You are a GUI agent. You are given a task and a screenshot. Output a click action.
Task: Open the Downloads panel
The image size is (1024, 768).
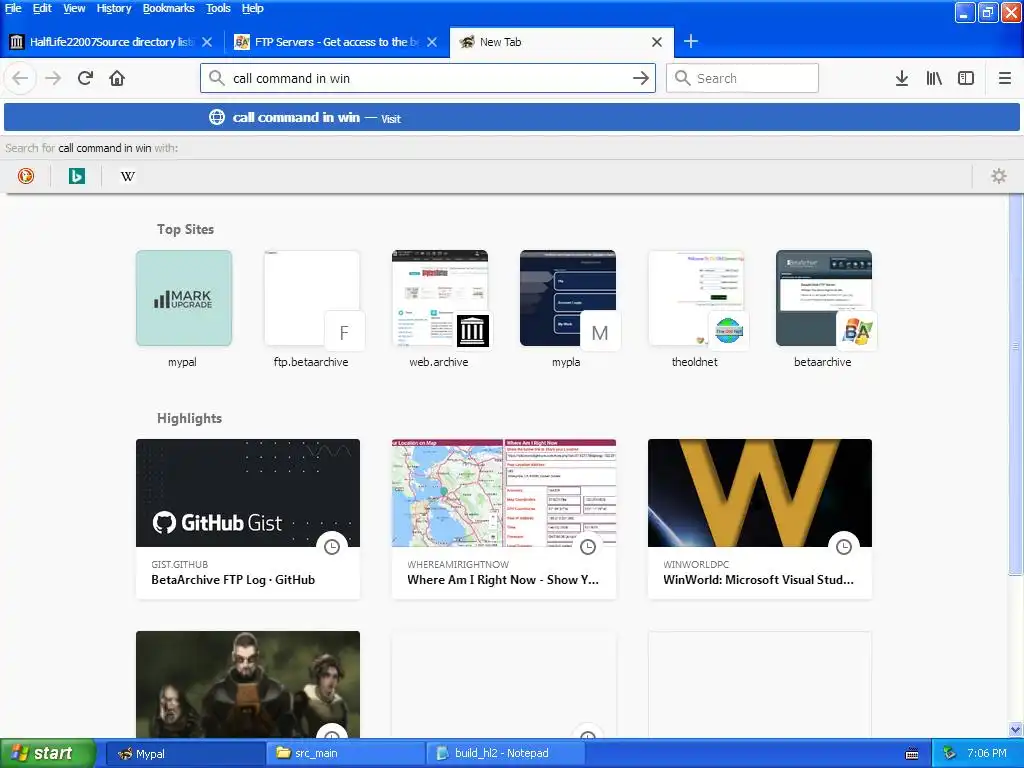(902, 78)
